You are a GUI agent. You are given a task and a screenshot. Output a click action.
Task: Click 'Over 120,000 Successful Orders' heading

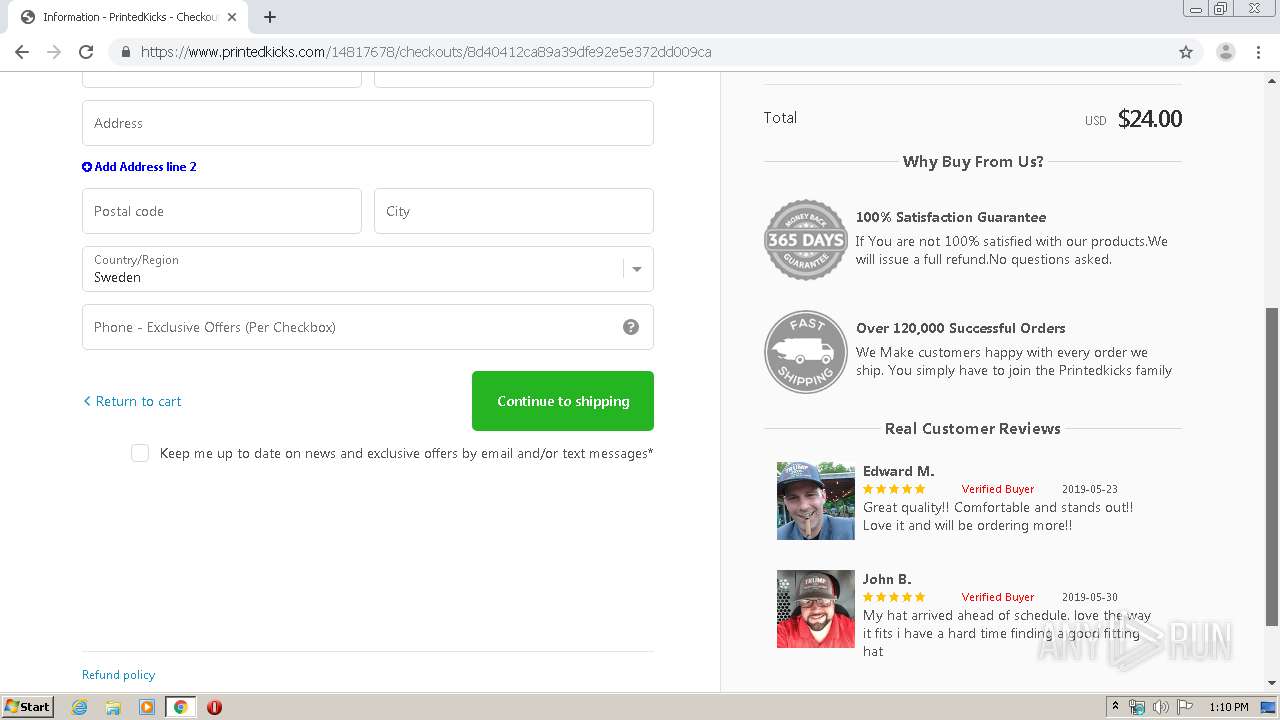(961, 328)
